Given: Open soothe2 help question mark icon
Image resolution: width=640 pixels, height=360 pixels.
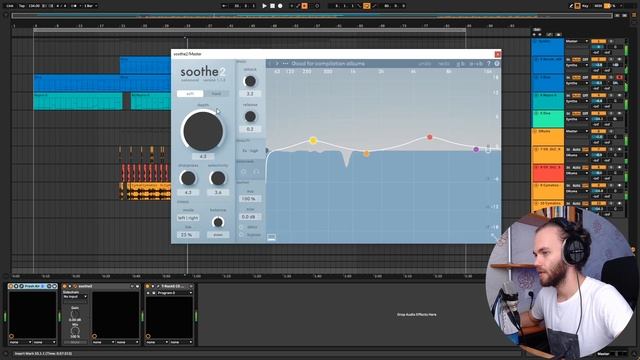Looking at the screenshot, I should click(489, 64).
